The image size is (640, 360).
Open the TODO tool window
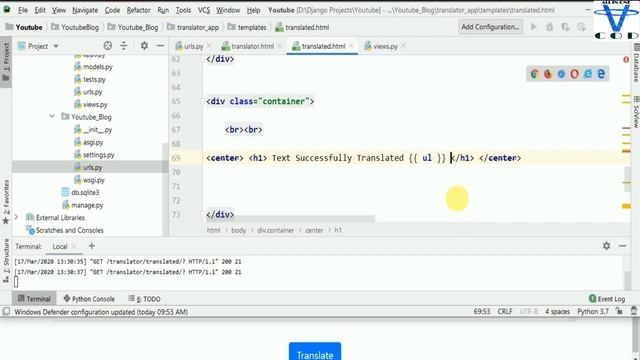coord(144,299)
